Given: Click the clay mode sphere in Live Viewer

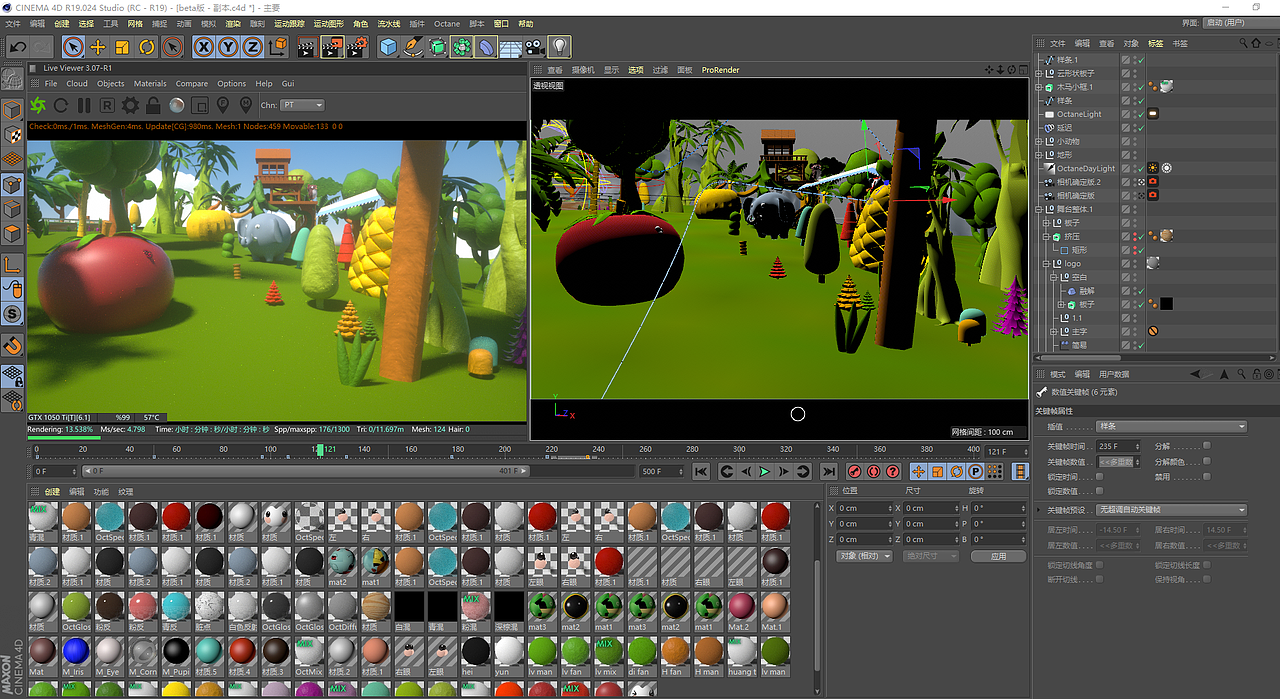Looking at the screenshot, I should (177, 105).
